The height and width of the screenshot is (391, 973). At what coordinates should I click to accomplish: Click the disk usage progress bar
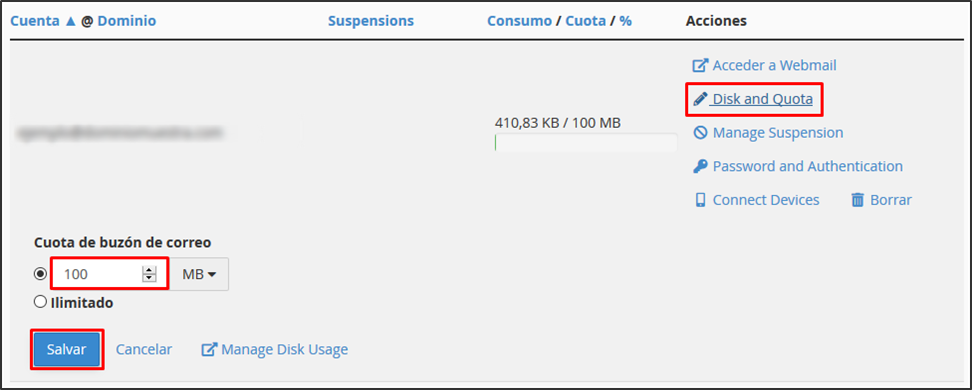pos(586,143)
